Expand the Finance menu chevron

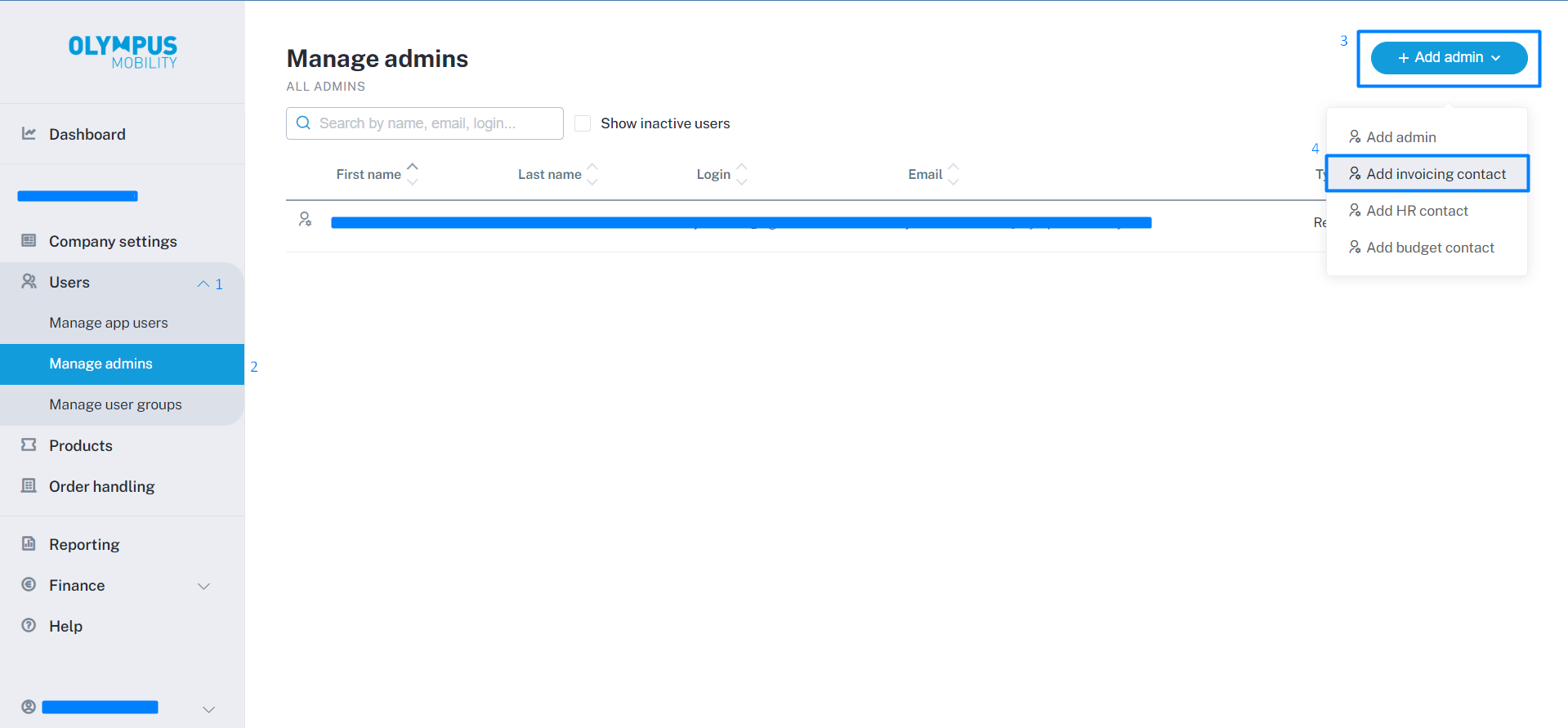(204, 586)
